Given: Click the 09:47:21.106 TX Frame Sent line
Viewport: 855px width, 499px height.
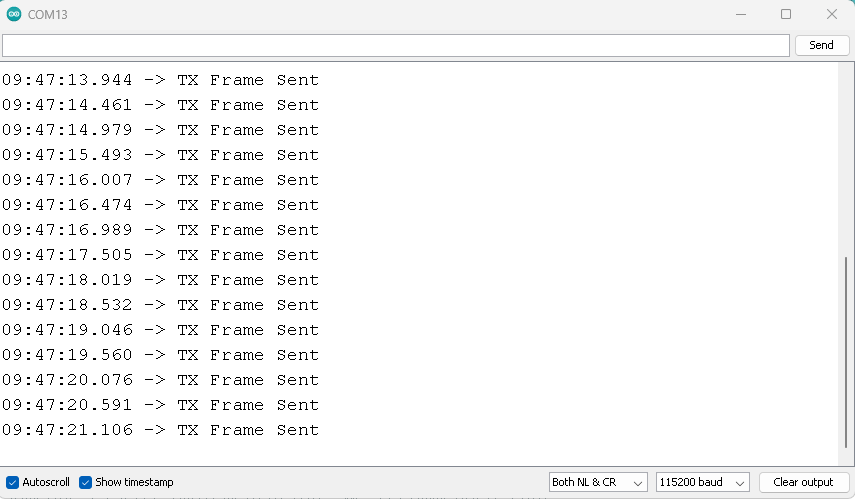Looking at the screenshot, I should 160,430.
